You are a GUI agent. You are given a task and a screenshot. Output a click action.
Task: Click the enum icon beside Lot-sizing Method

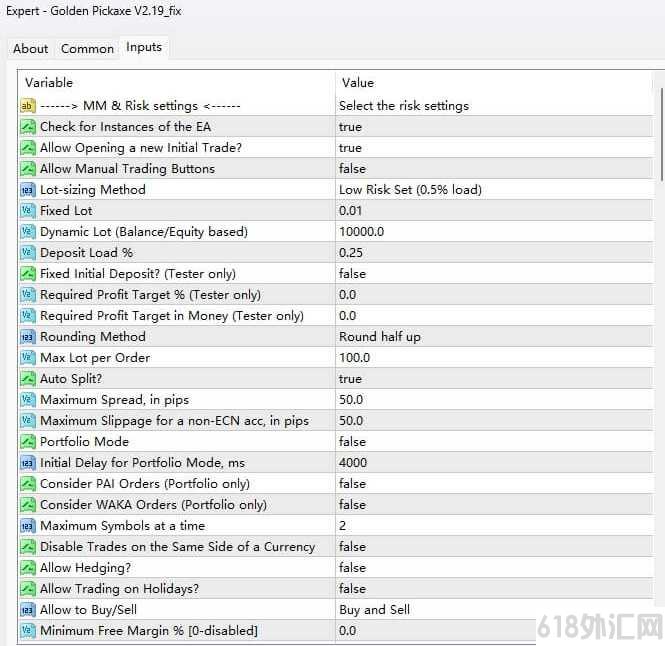pyautogui.click(x=28, y=190)
